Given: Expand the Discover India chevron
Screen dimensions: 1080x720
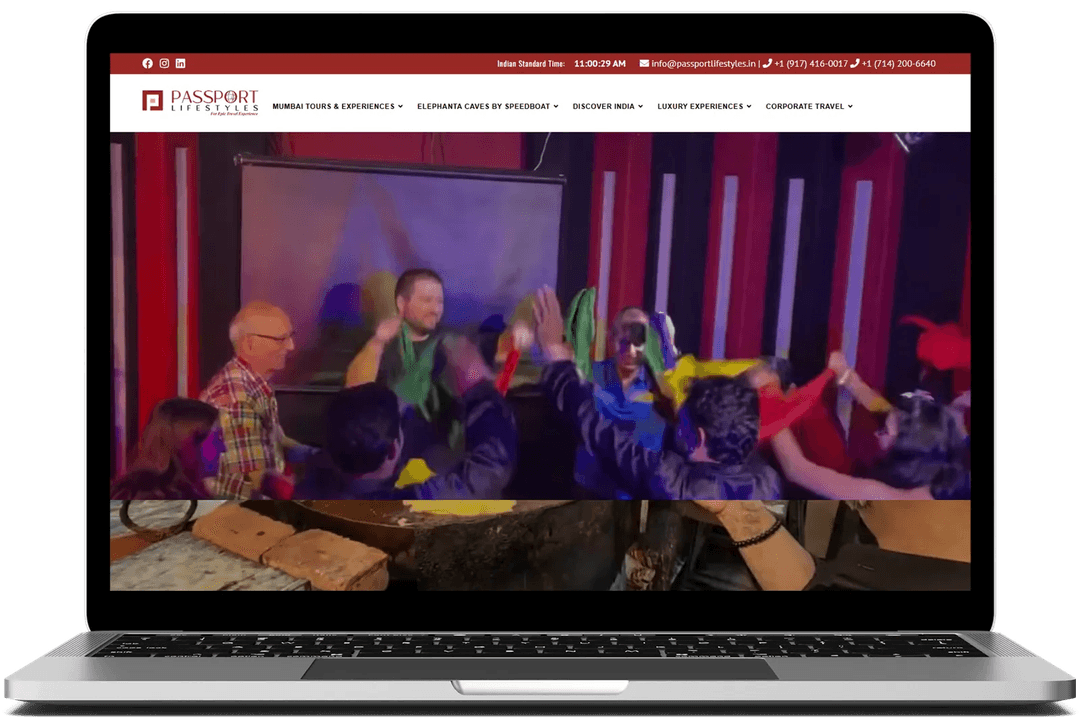Looking at the screenshot, I should pos(641,106).
